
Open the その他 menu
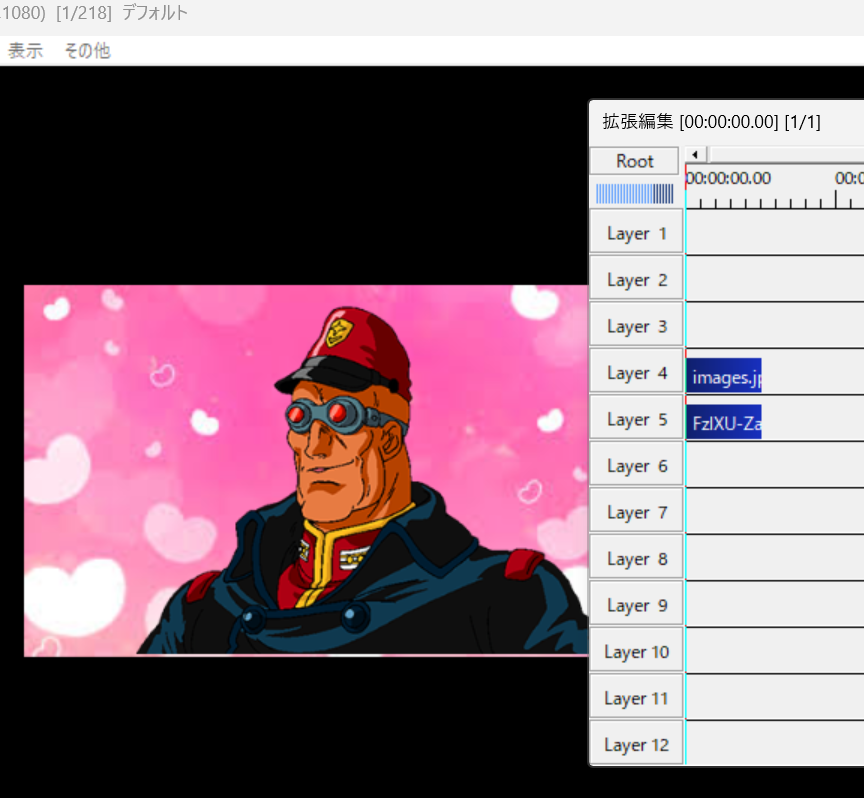[87, 51]
